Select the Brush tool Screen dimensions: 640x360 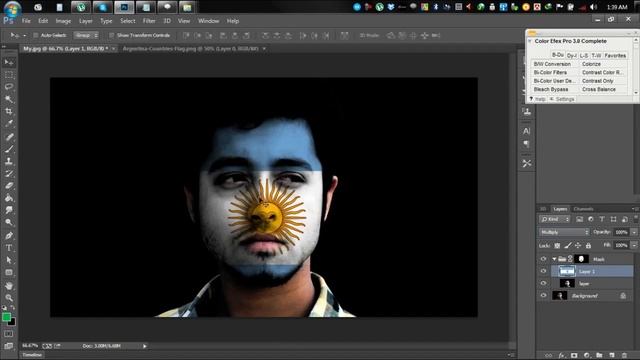9,149
